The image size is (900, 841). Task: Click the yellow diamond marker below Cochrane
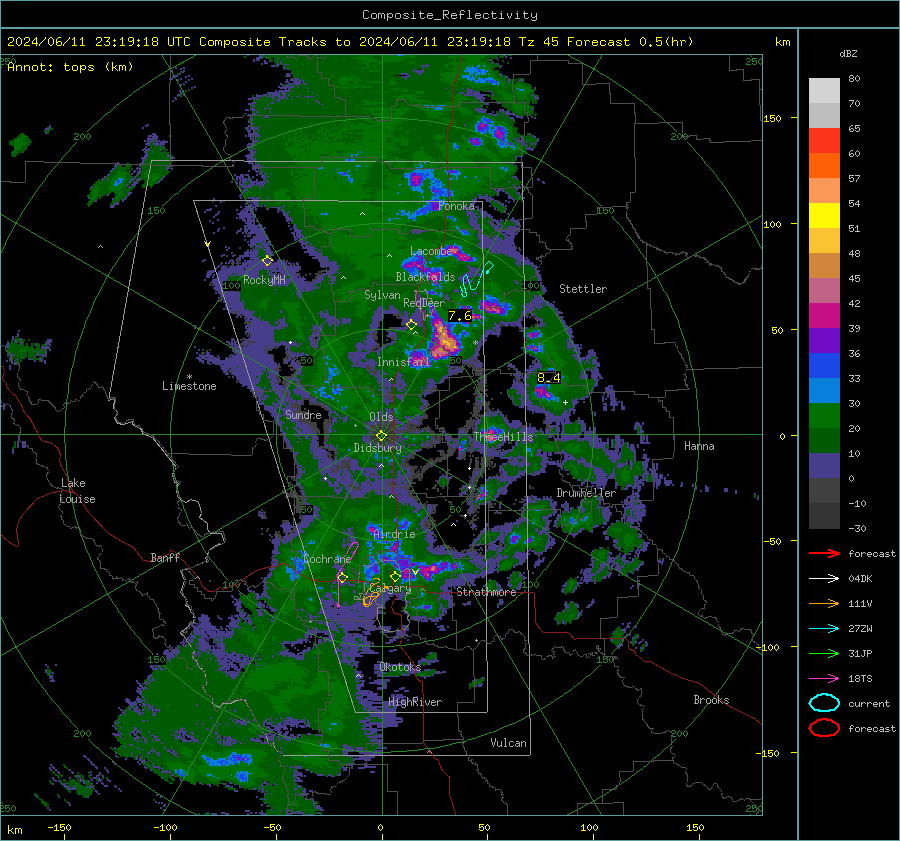click(343, 577)
